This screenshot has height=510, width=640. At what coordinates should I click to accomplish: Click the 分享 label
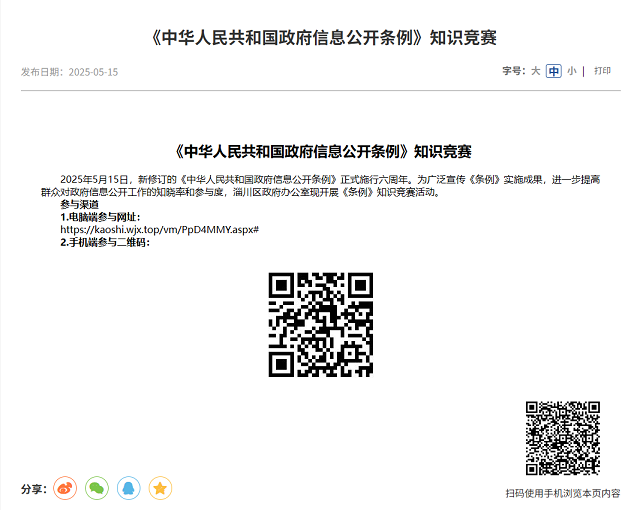point(34,489)
